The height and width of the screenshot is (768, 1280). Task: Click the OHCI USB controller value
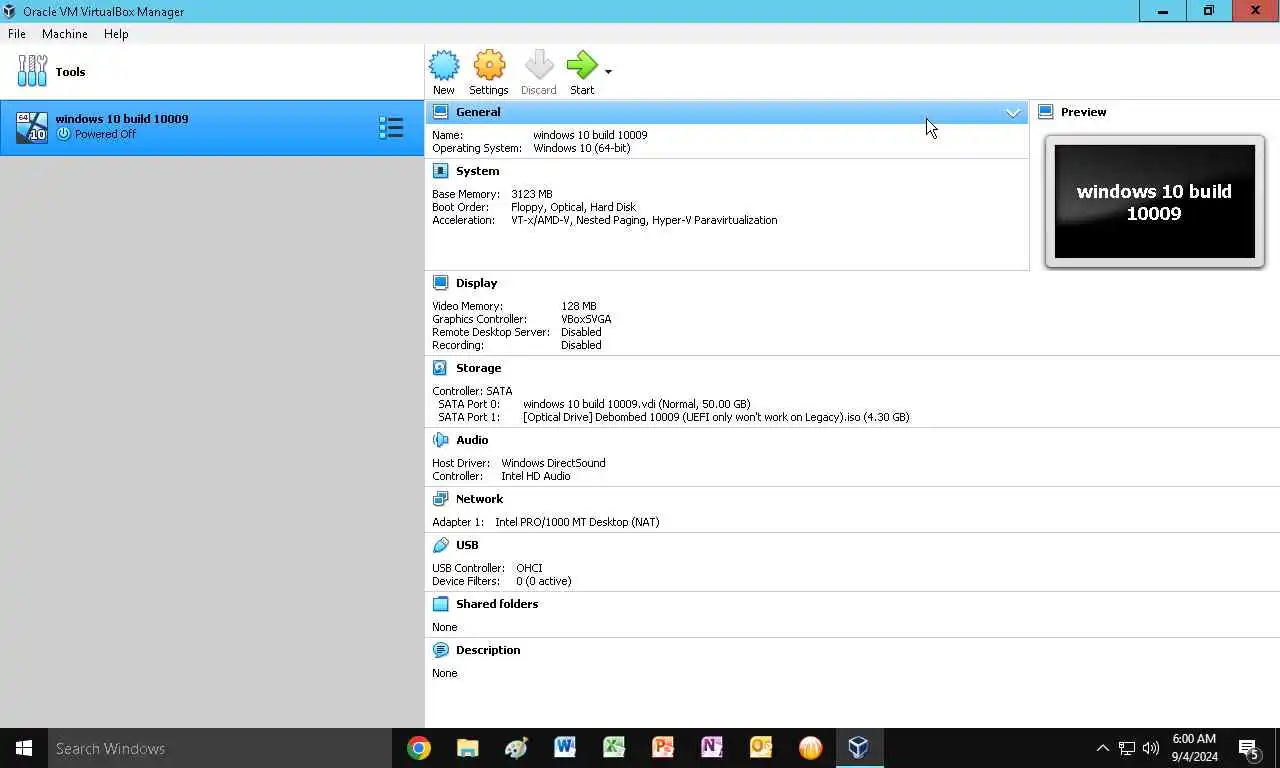click(529, 568)
